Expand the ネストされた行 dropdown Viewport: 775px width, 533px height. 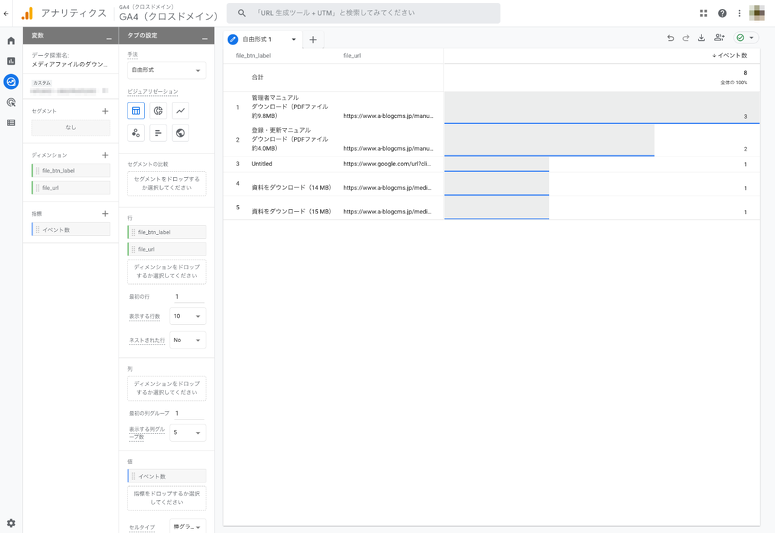tap(187, 340)
